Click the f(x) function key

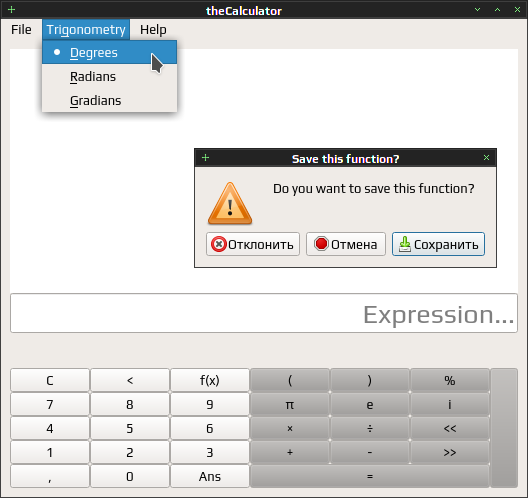(x=210, y=380)
